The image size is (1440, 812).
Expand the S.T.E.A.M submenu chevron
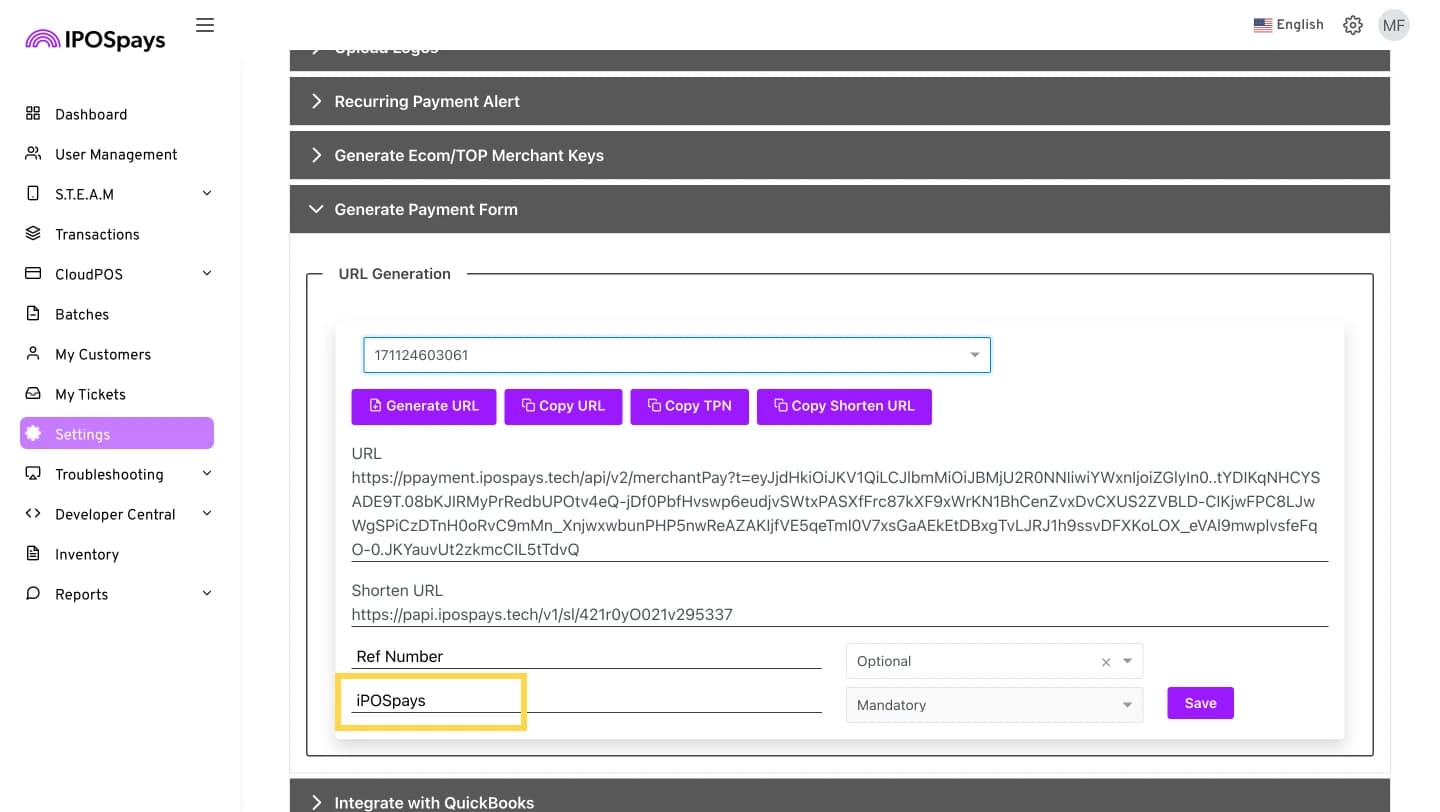(207, 193)
